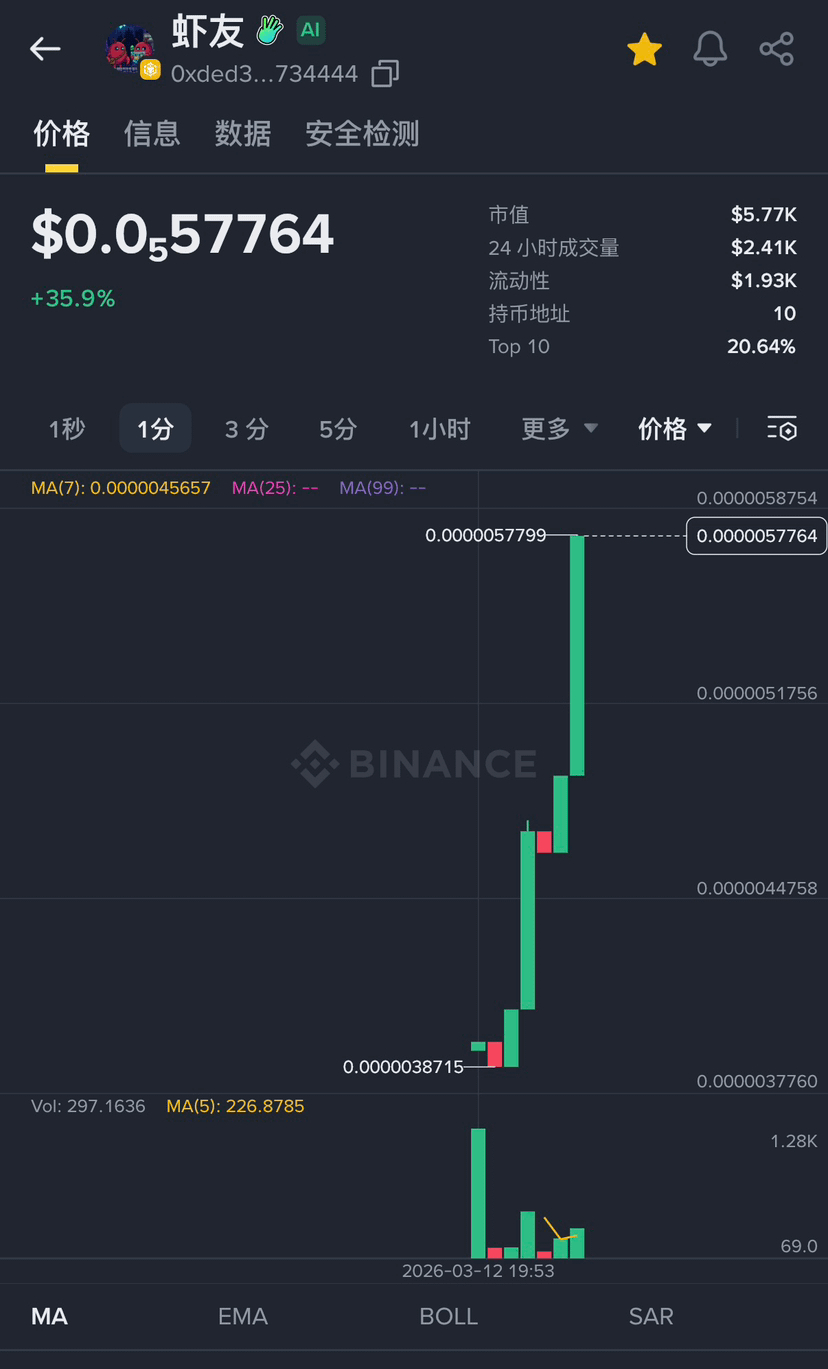
Task: Switch to the 信息 tab
Action: pyautogui.click(x=152, y=134)
